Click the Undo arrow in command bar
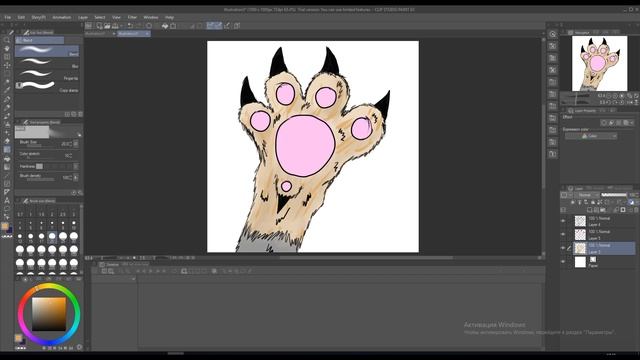Screen dimensions: 640x360 (130, 26)
